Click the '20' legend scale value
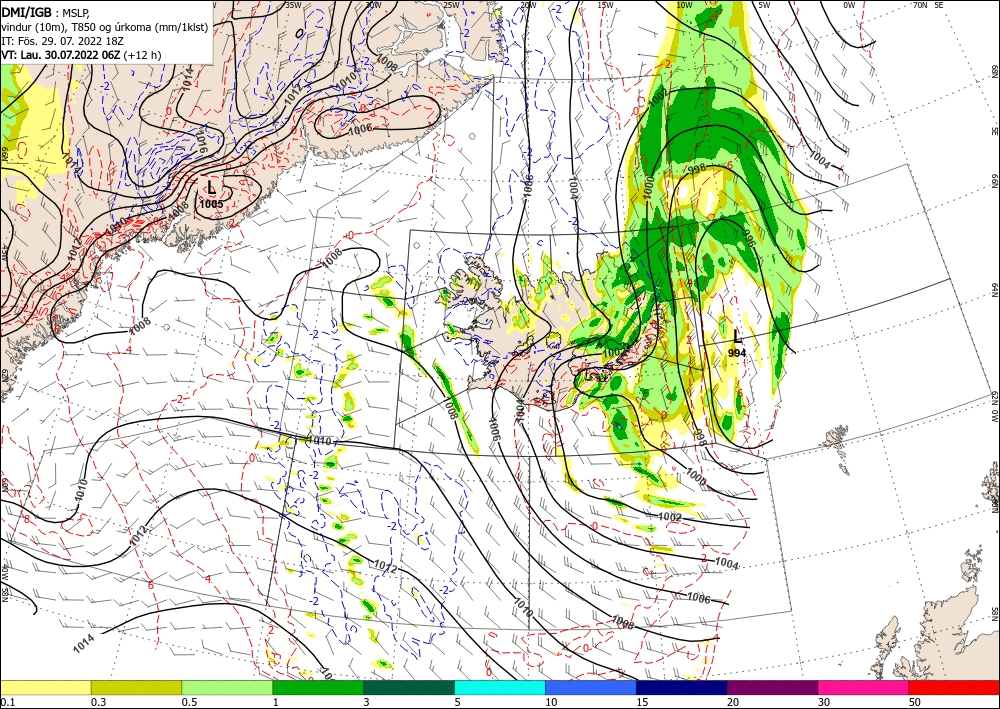The width and height of the screenshot is (1000, 709). pyautogui.click(x=733, y=702)
